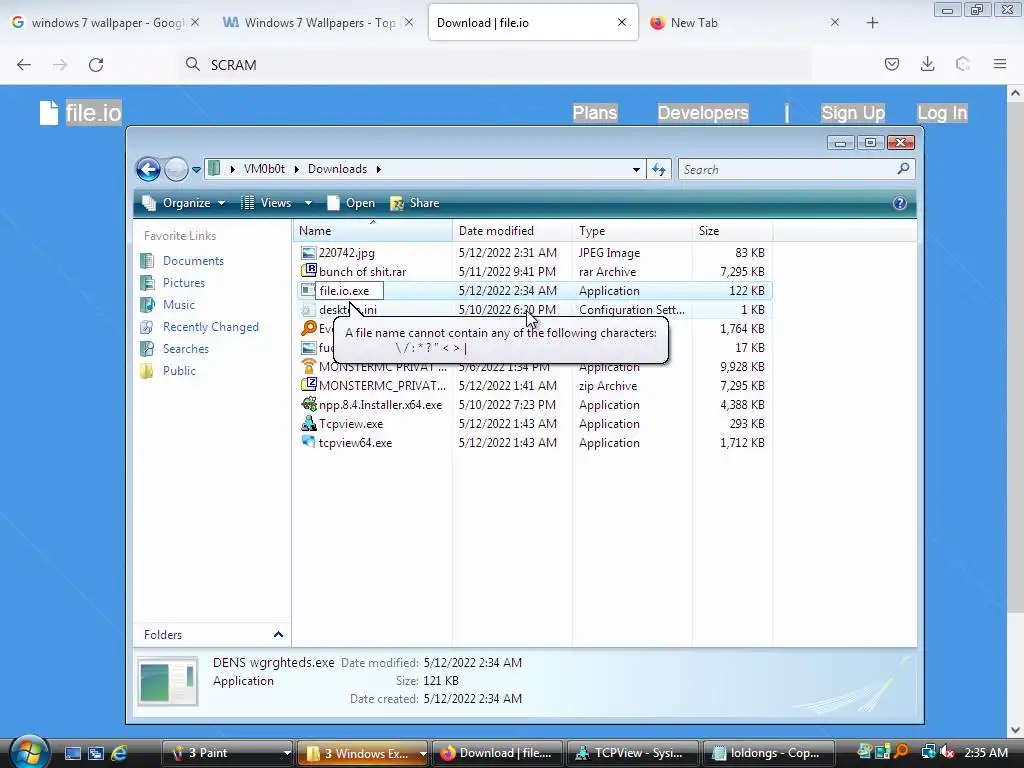Click the file.io.exe rename text field
This screenshot has height=768, width=1024.
point(349,291)
